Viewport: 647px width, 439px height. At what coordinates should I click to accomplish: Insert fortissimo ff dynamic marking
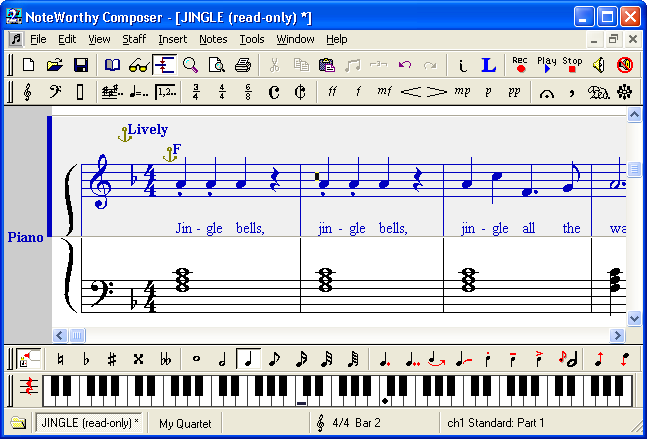point(332,92)
